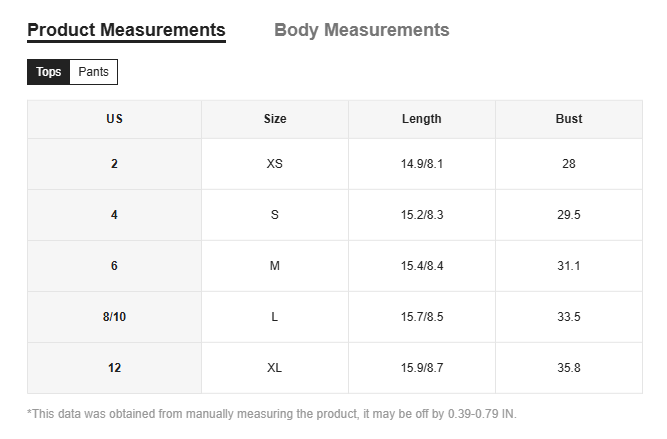Select the US 8/10 row label
Image resolution: width=667 pixels, height=439 pixels.
pyautogui.click(x=114, y=317)
